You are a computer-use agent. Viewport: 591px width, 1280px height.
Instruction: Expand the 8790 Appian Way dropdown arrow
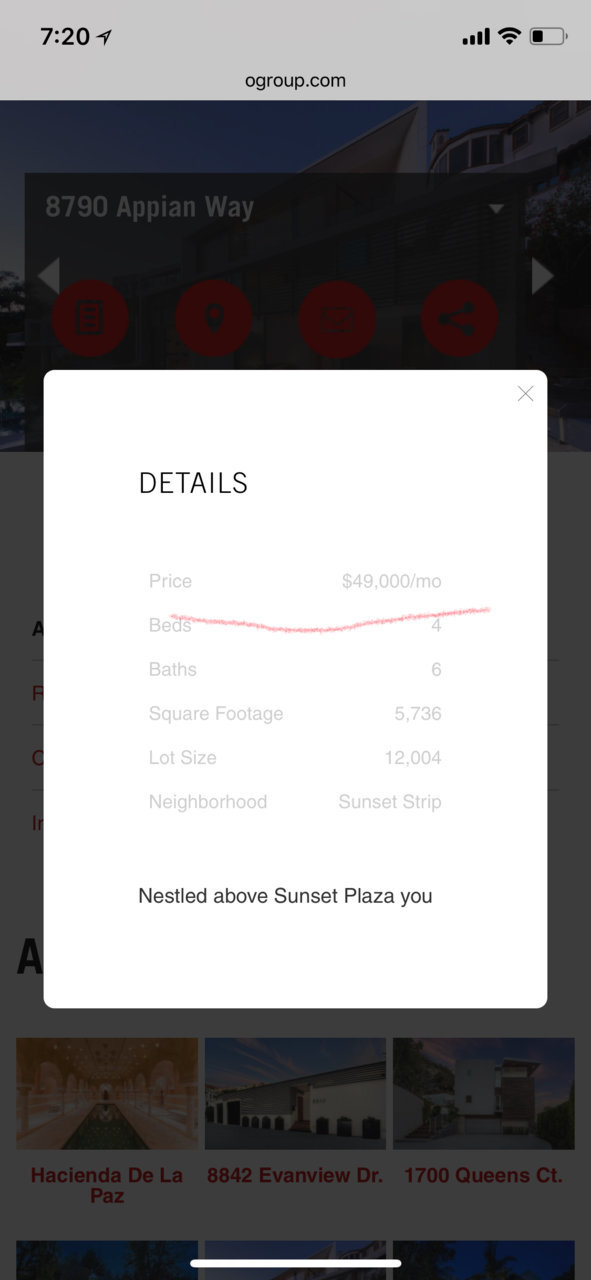[496, 209]
